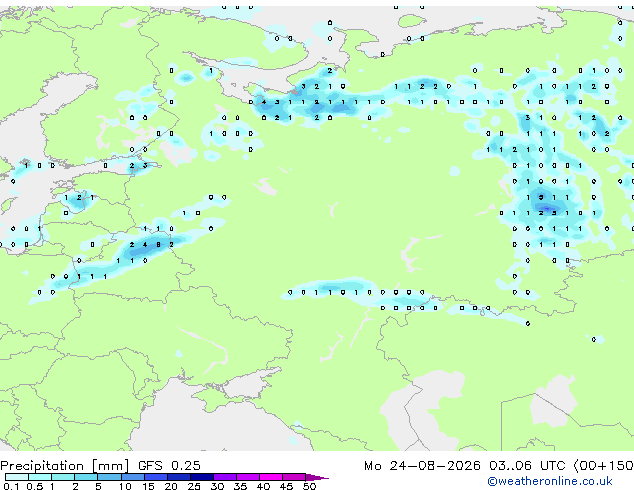This screenshot has height=490, width=634.
Task: Click the legend's above-50 arrow tip
Action: tap(317, 477)
